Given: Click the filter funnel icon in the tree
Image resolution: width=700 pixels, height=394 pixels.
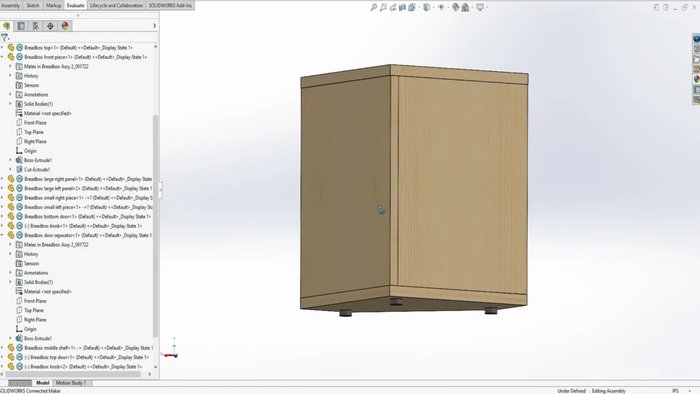Looking at the screenshot, I should [4, 37].
